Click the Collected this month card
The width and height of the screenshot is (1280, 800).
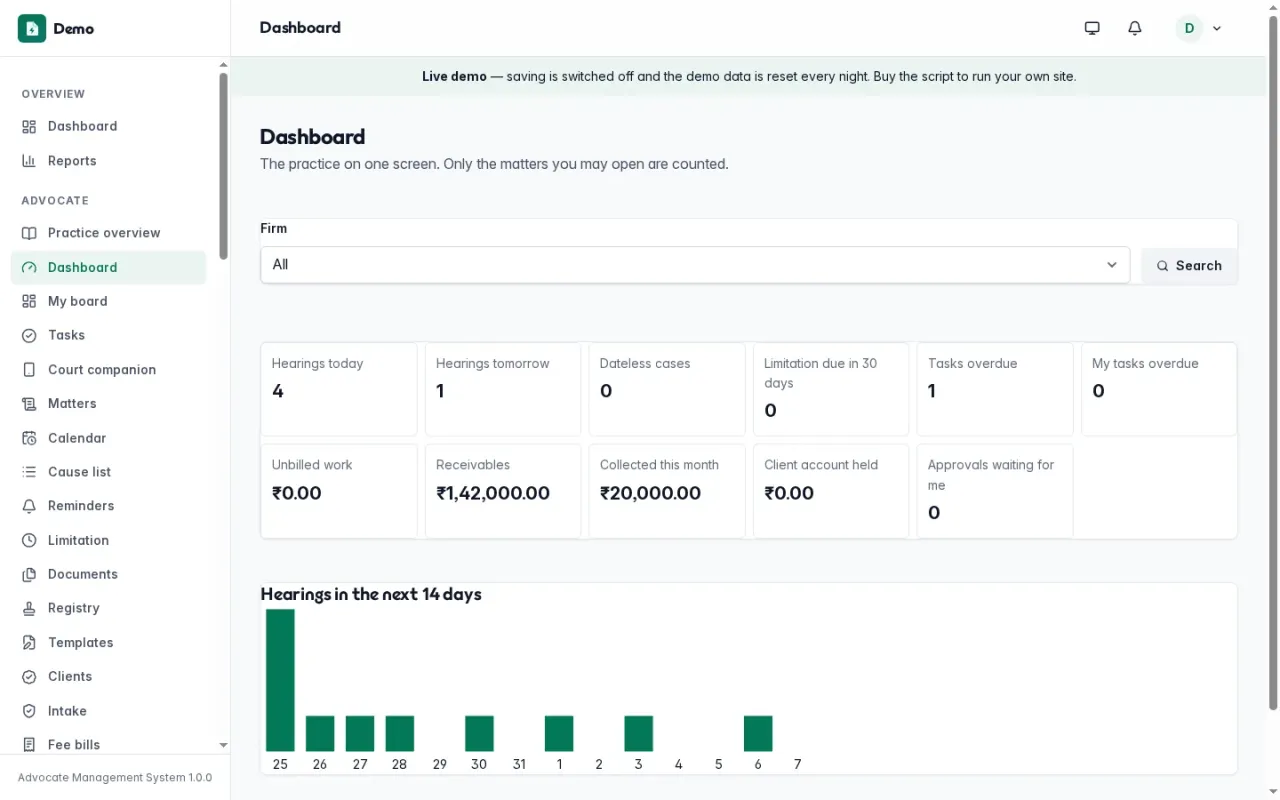click(x=667, y=491)
